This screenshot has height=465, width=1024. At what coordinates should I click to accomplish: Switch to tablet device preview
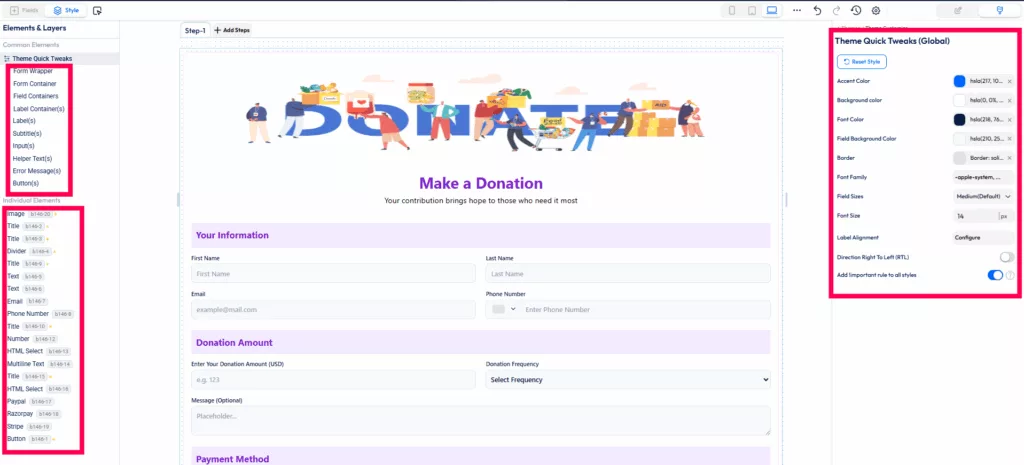click(752, 10)
